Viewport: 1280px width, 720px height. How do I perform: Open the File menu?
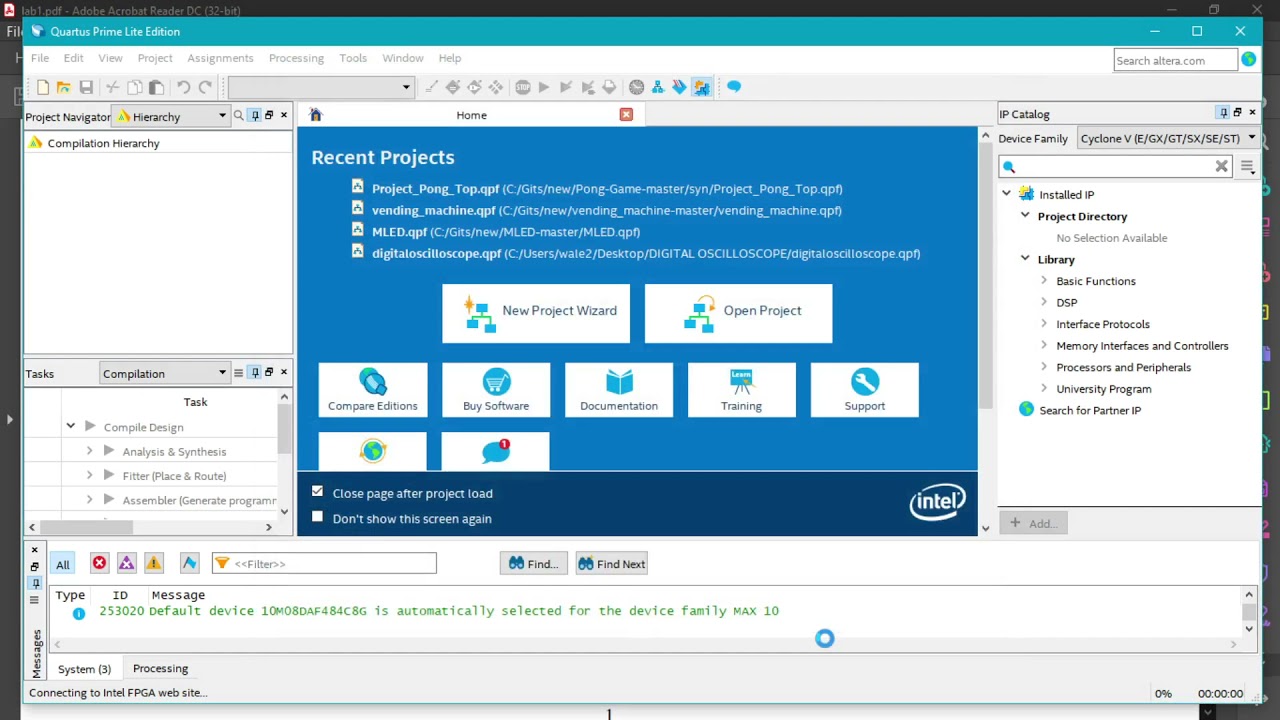40,58
